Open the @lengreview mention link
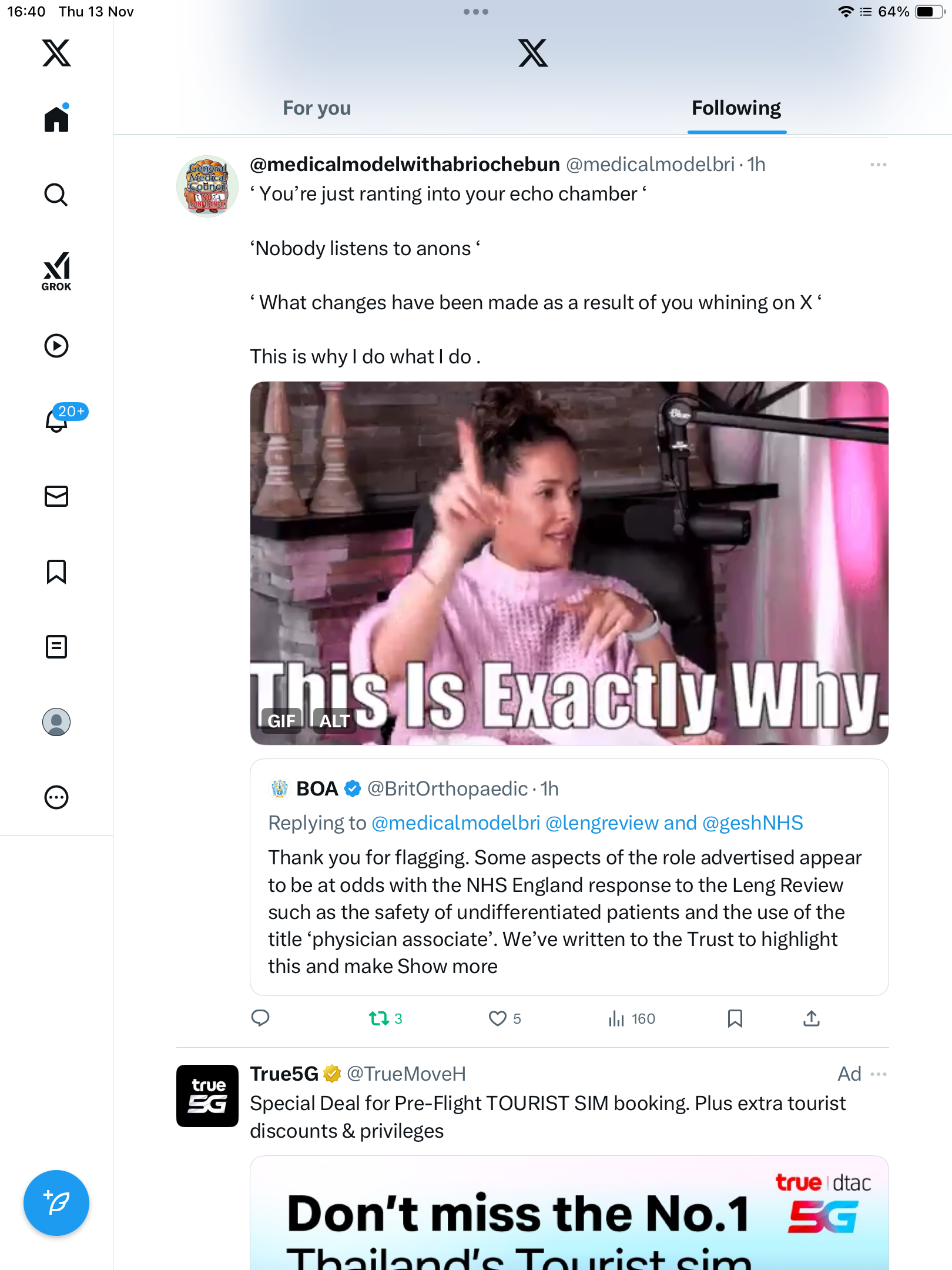The height and width of the screenshot is (1270, 952). pyautogui.click(x=602, y=823)
